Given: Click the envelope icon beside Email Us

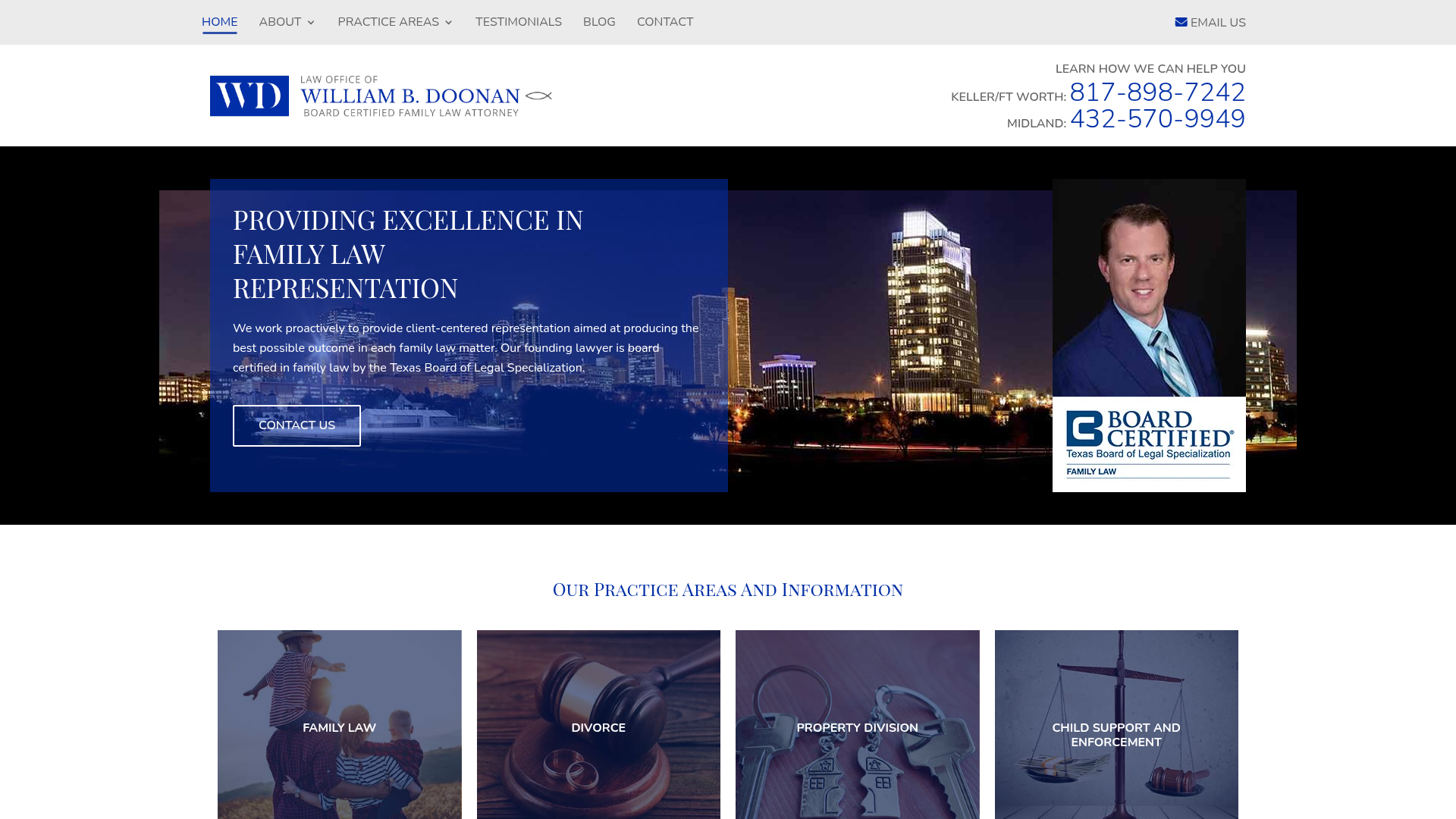Looking at the screenshot, I should 1181,22.
